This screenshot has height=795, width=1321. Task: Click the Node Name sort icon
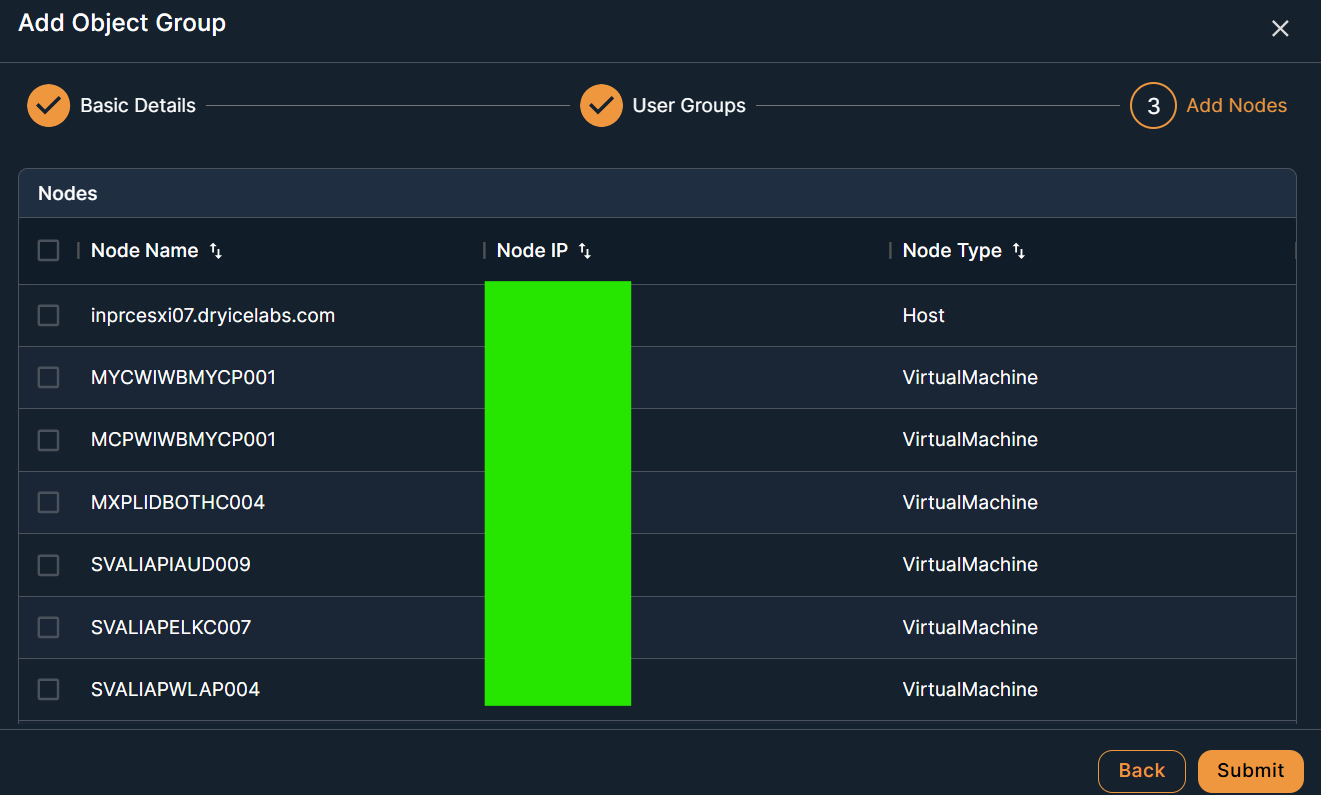point(216,251)
